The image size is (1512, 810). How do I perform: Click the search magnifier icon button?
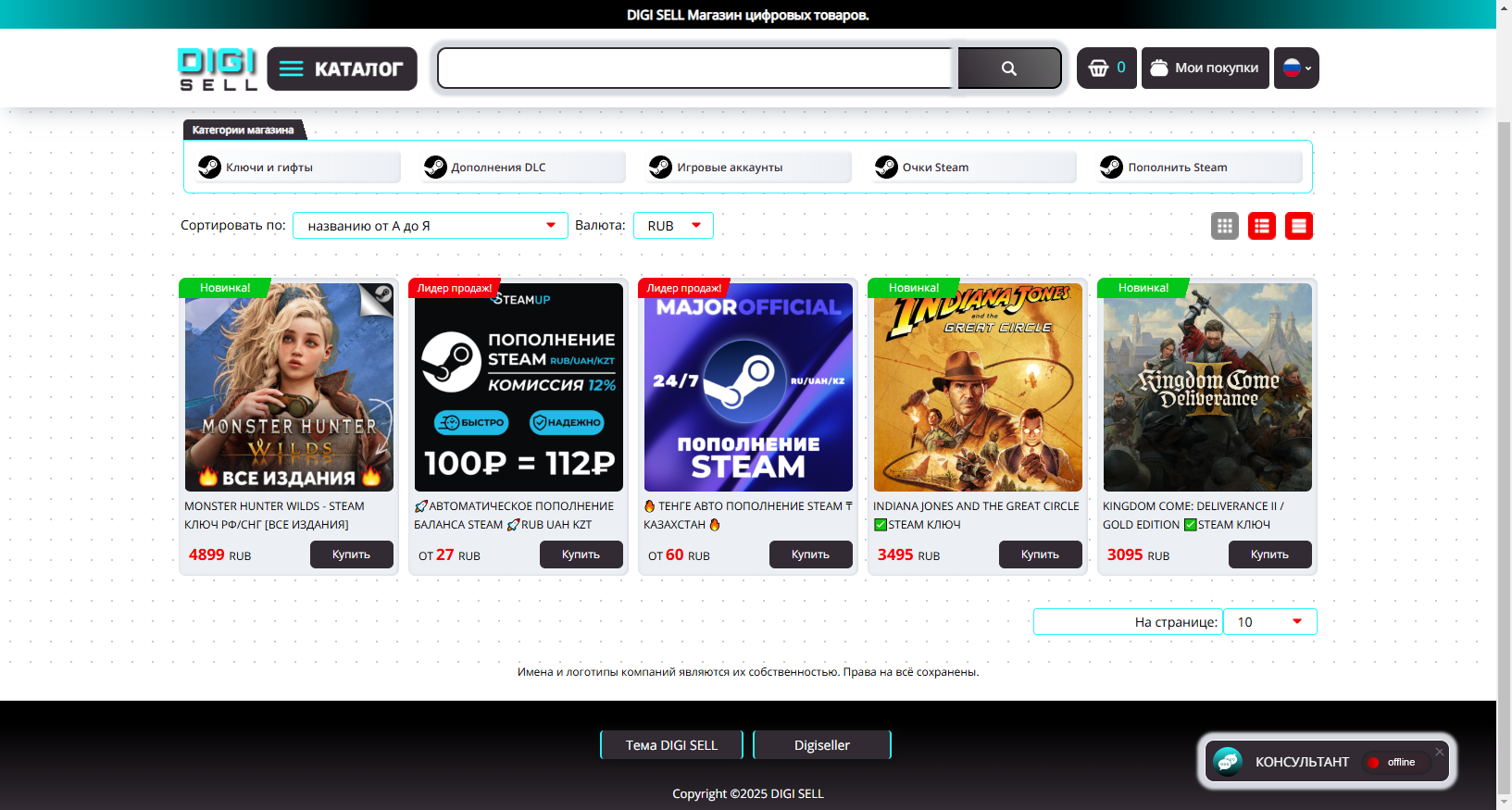(x=1009, y=69)
